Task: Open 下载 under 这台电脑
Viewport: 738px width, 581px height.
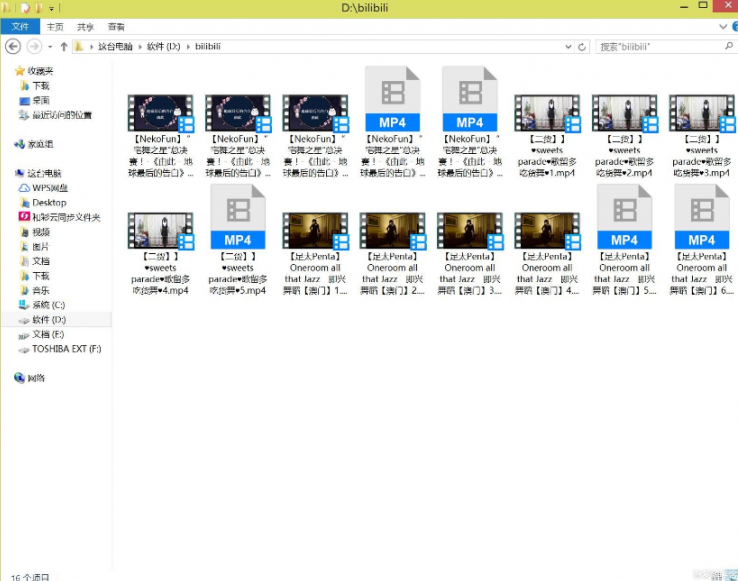Action: coord(40,276)
